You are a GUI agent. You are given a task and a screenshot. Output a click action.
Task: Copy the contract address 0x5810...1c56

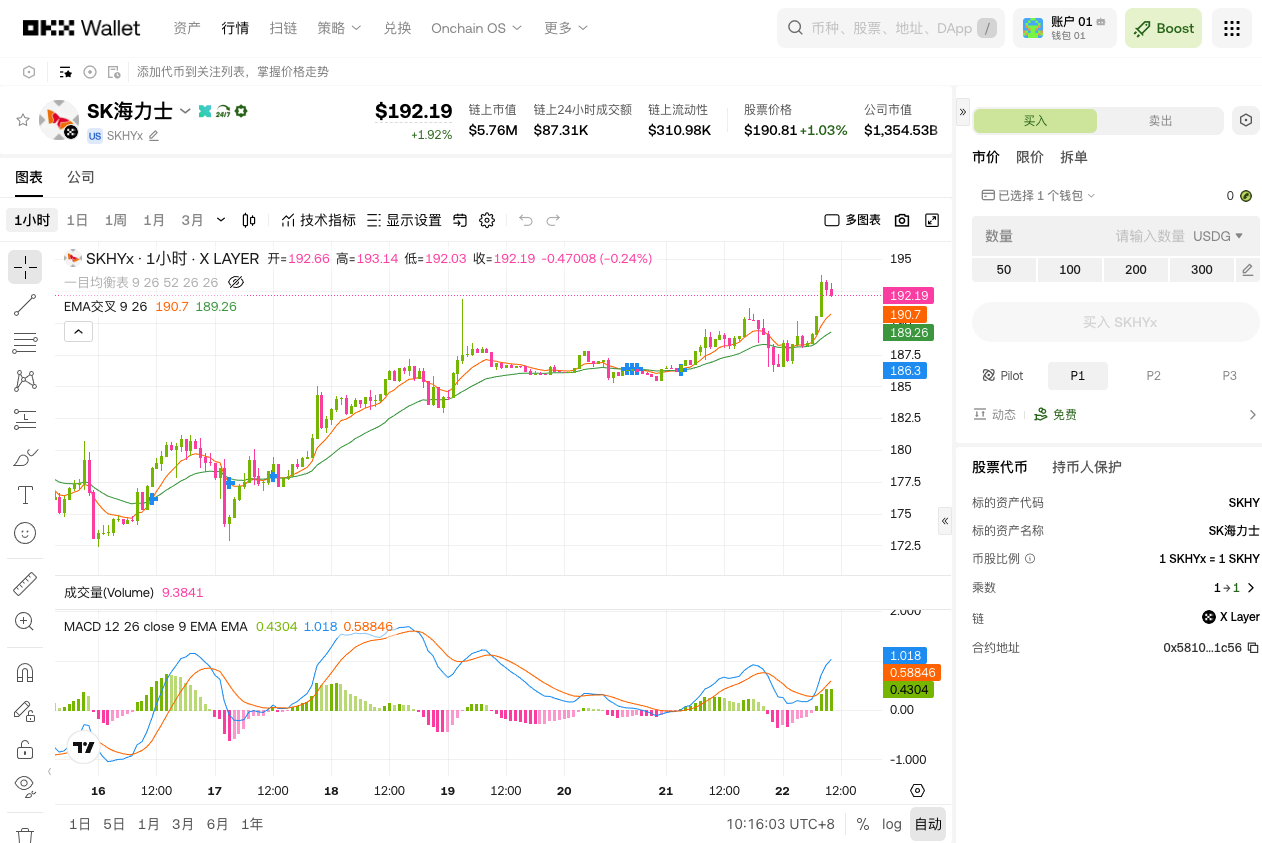(x=1253, y=648)
